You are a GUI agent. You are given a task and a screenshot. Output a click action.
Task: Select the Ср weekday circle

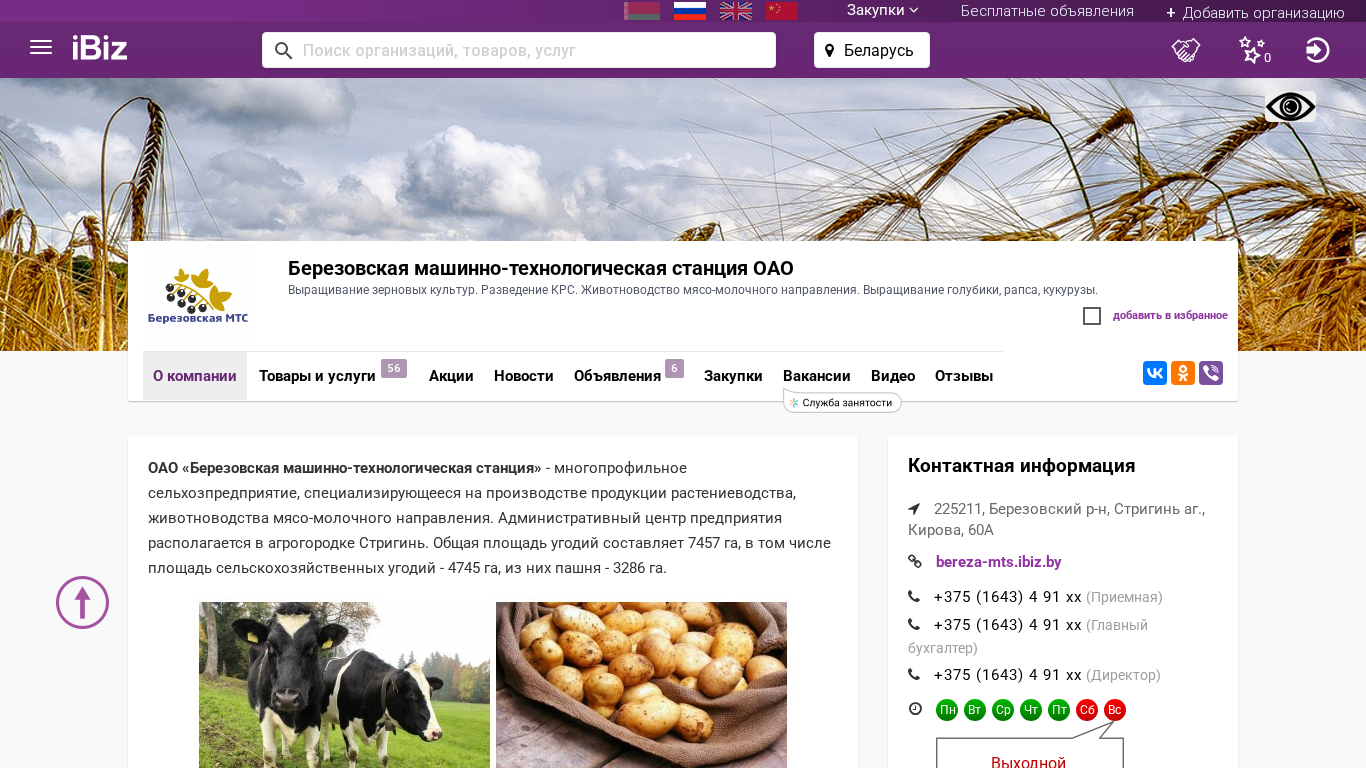(1003, 710)
